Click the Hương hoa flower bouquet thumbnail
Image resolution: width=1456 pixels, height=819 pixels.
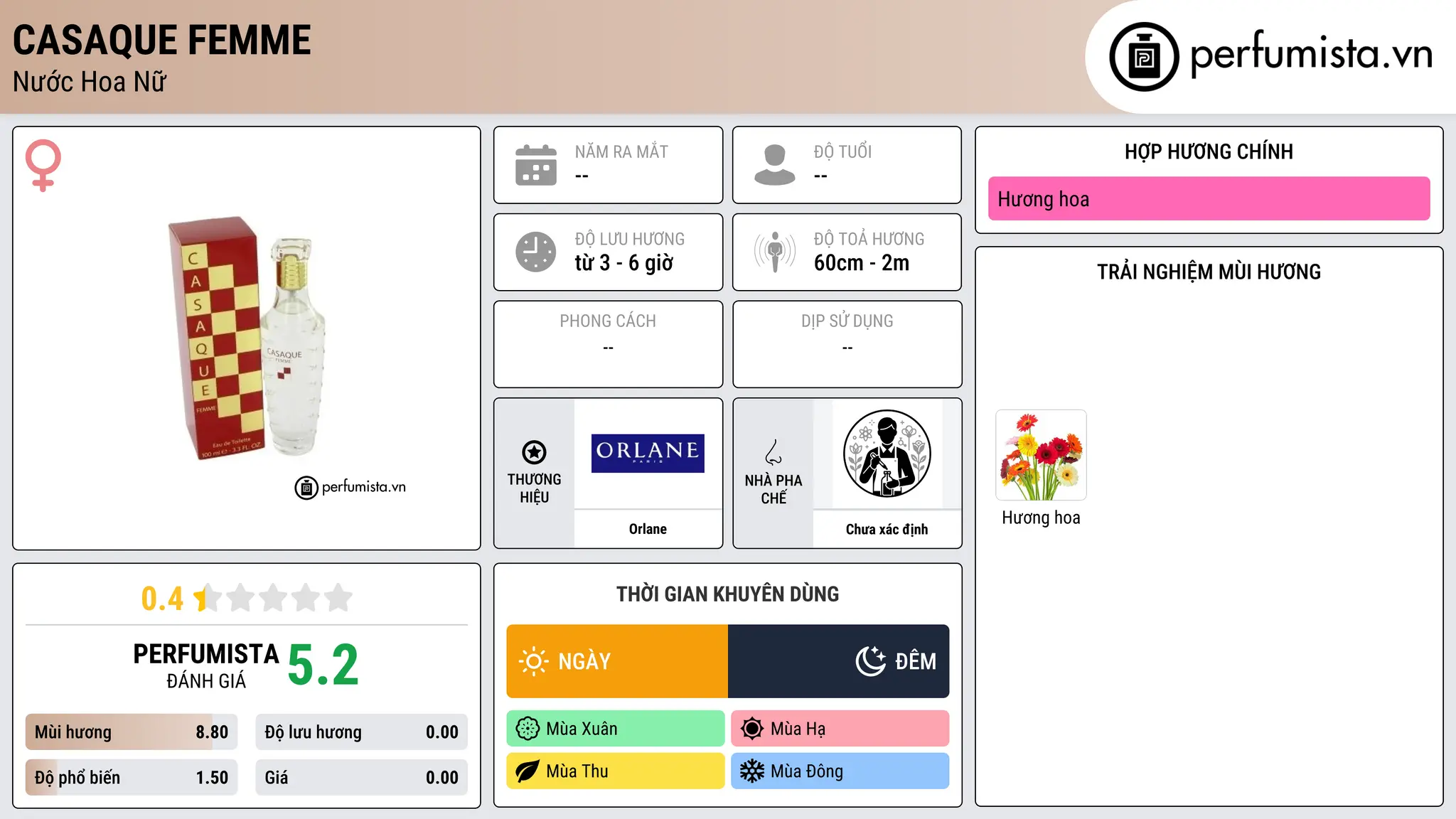[x=1041, y=455]
